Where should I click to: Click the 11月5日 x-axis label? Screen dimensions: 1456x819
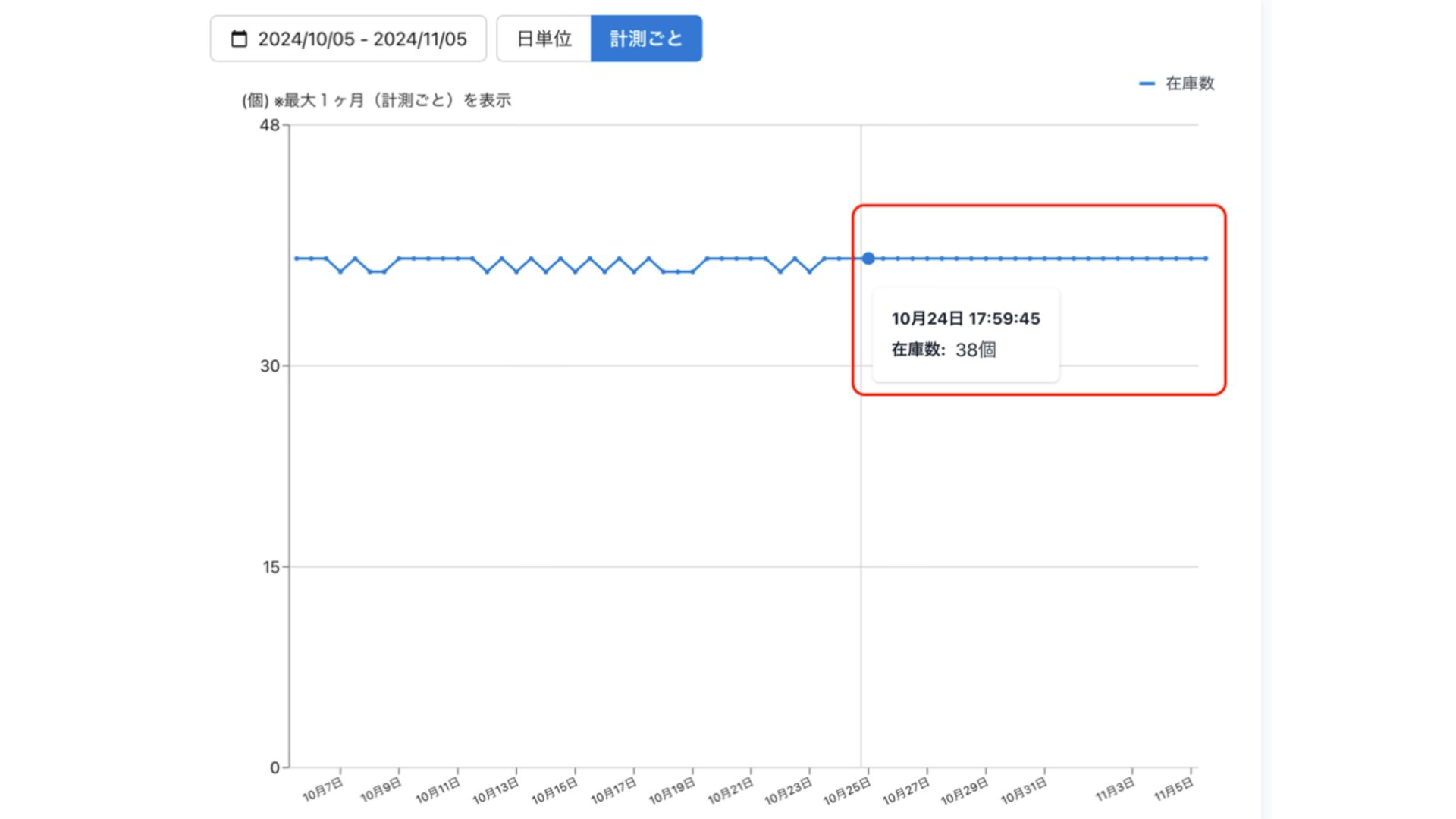1173,789
